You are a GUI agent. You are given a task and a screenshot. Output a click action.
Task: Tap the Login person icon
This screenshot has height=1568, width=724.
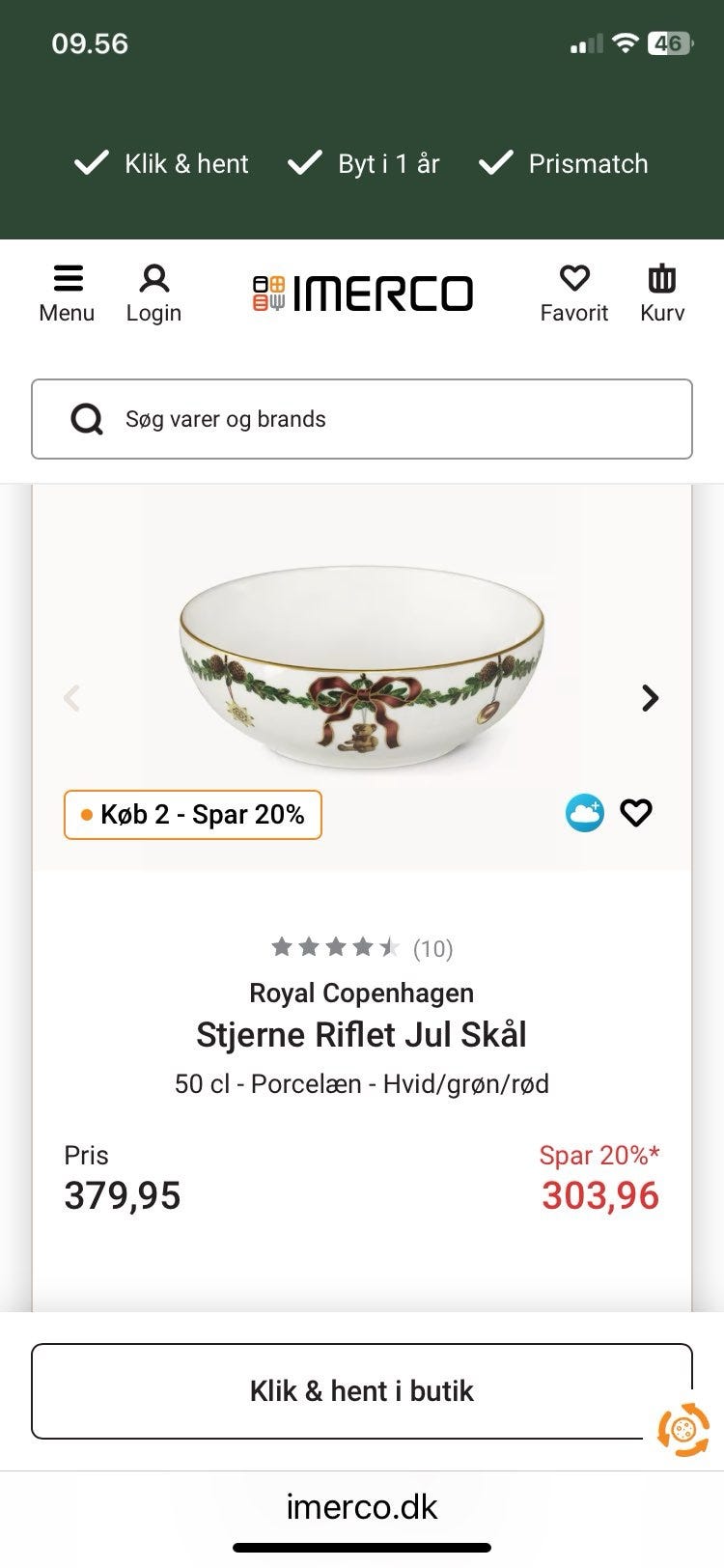point(153,280)
